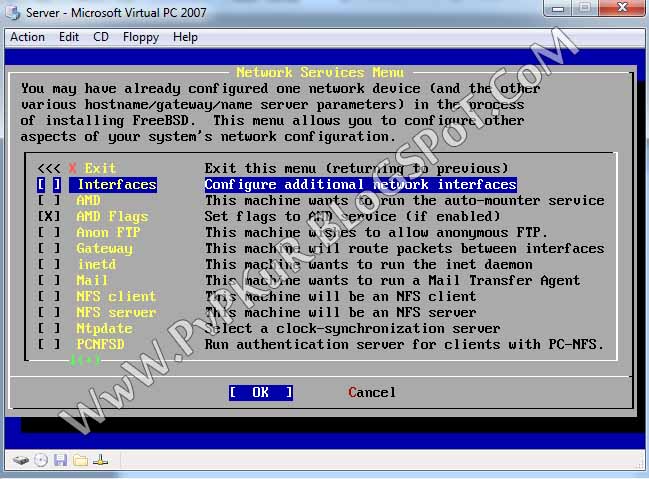Minimize the Virtual PC window
The height and width of the screenshot is (479, 649).
tap(558, 8)
